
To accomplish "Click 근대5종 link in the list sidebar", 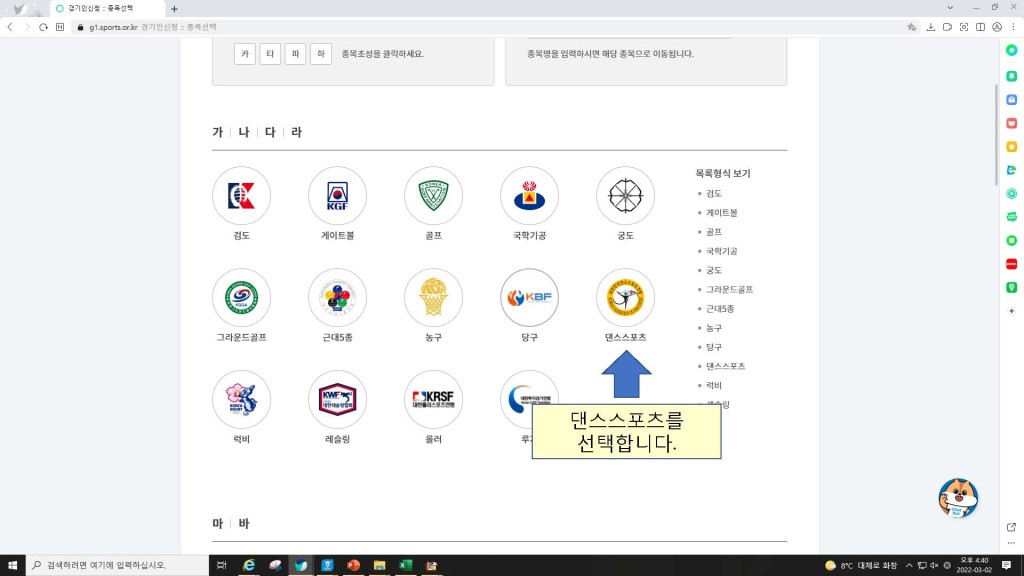I will click(720, 308).
